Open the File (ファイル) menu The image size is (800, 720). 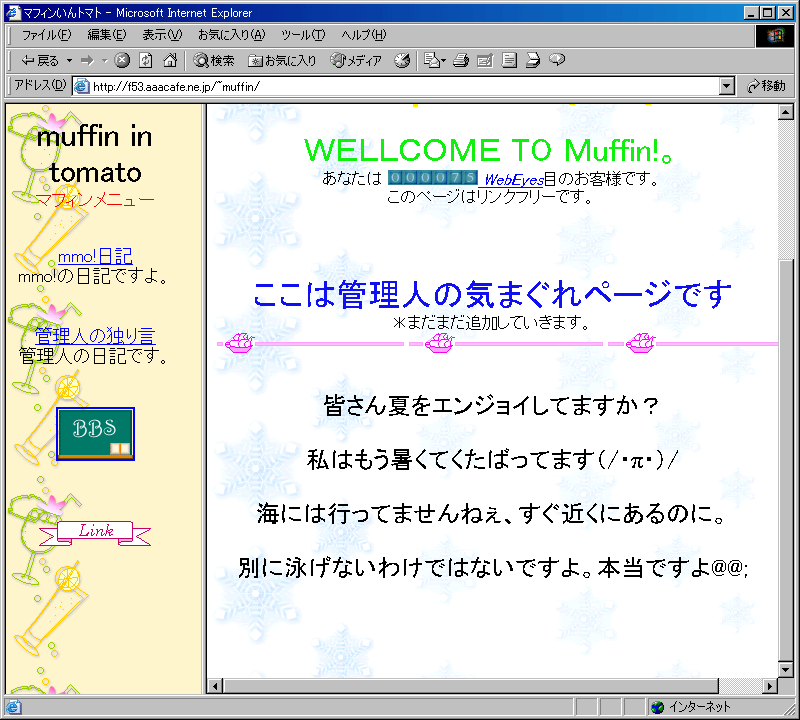[46, 35]
